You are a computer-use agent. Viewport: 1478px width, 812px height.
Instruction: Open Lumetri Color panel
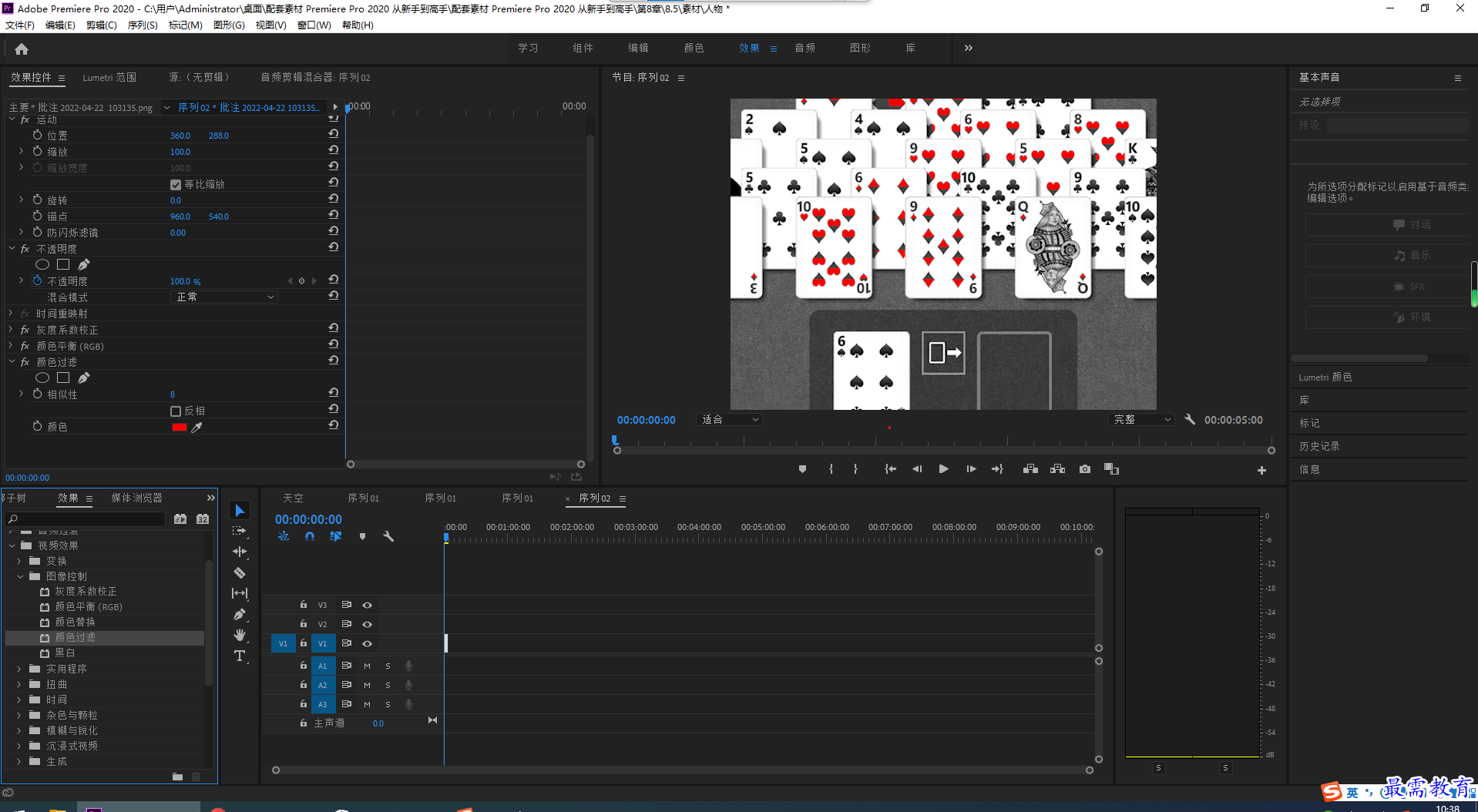(1325, 377)
